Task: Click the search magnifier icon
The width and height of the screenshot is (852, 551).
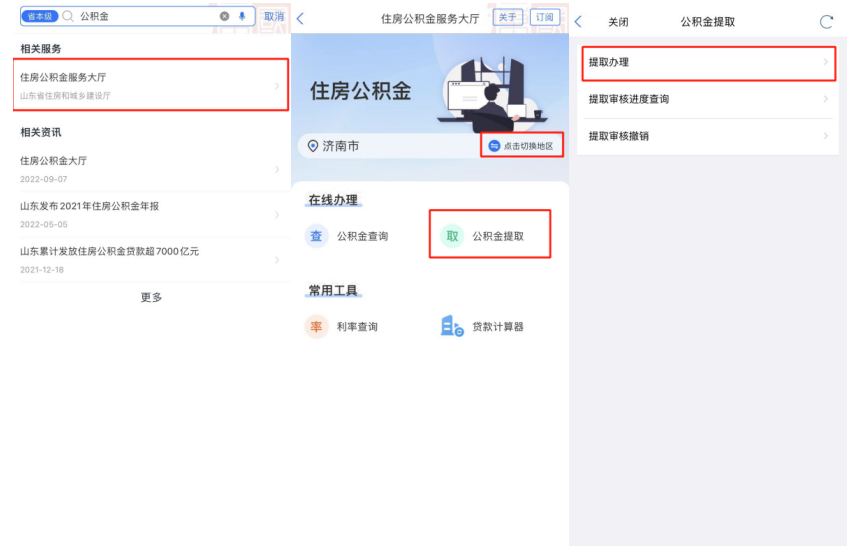Action: [x=68, y=16]
